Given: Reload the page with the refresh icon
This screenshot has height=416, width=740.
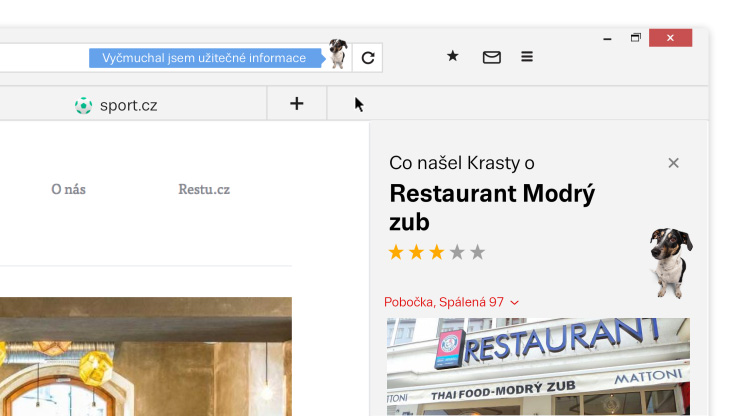Looking at the screenshot, I should pyautogui.click(x=368, y=58).
